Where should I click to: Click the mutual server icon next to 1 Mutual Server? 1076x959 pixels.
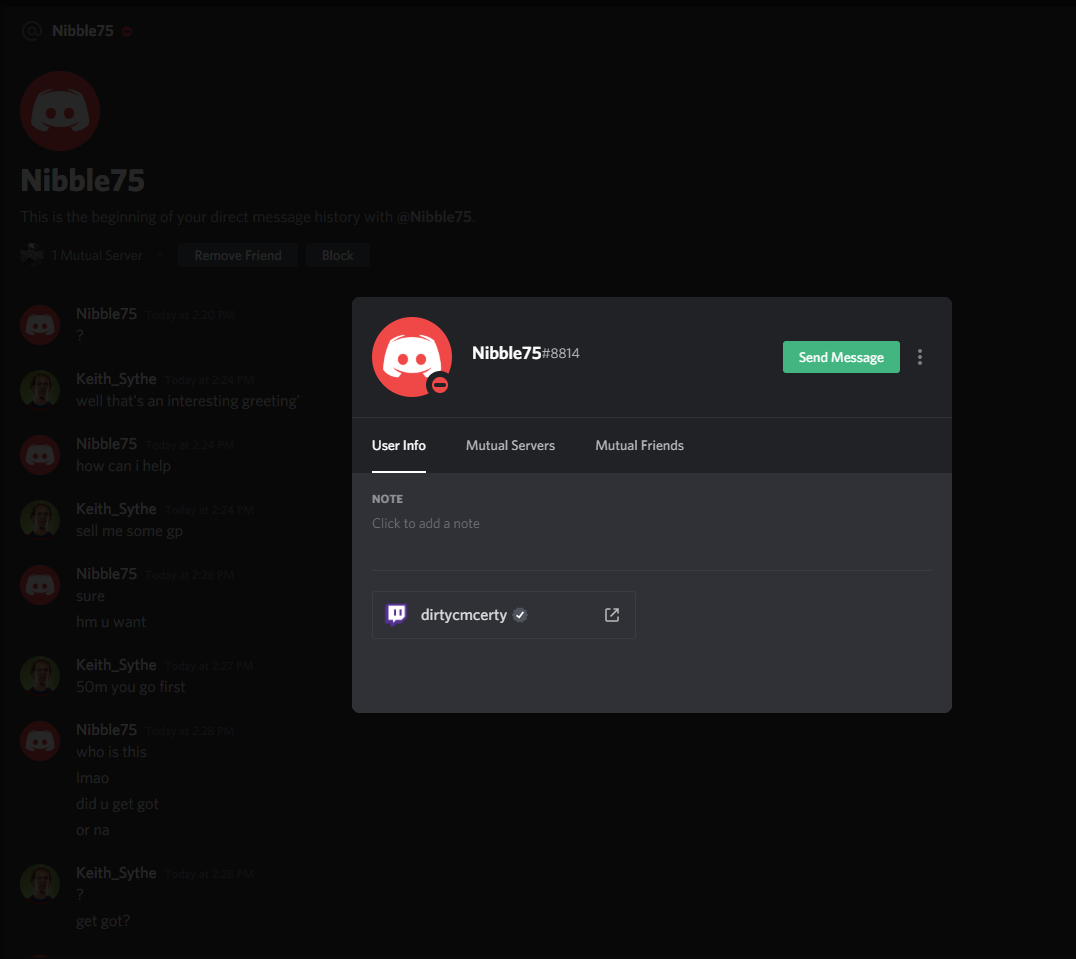[x=32, y=254]
